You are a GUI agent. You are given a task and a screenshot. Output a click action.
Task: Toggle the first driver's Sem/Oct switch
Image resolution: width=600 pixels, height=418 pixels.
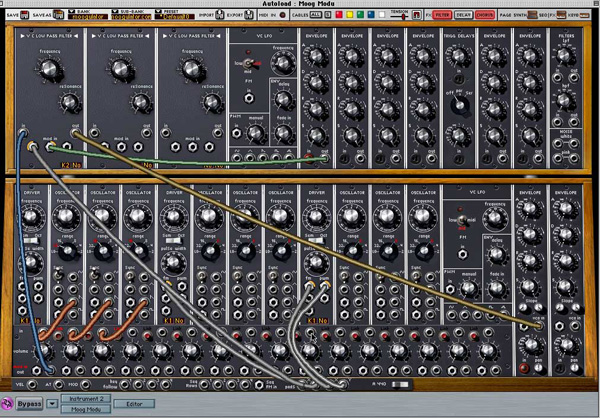(31, 240)
